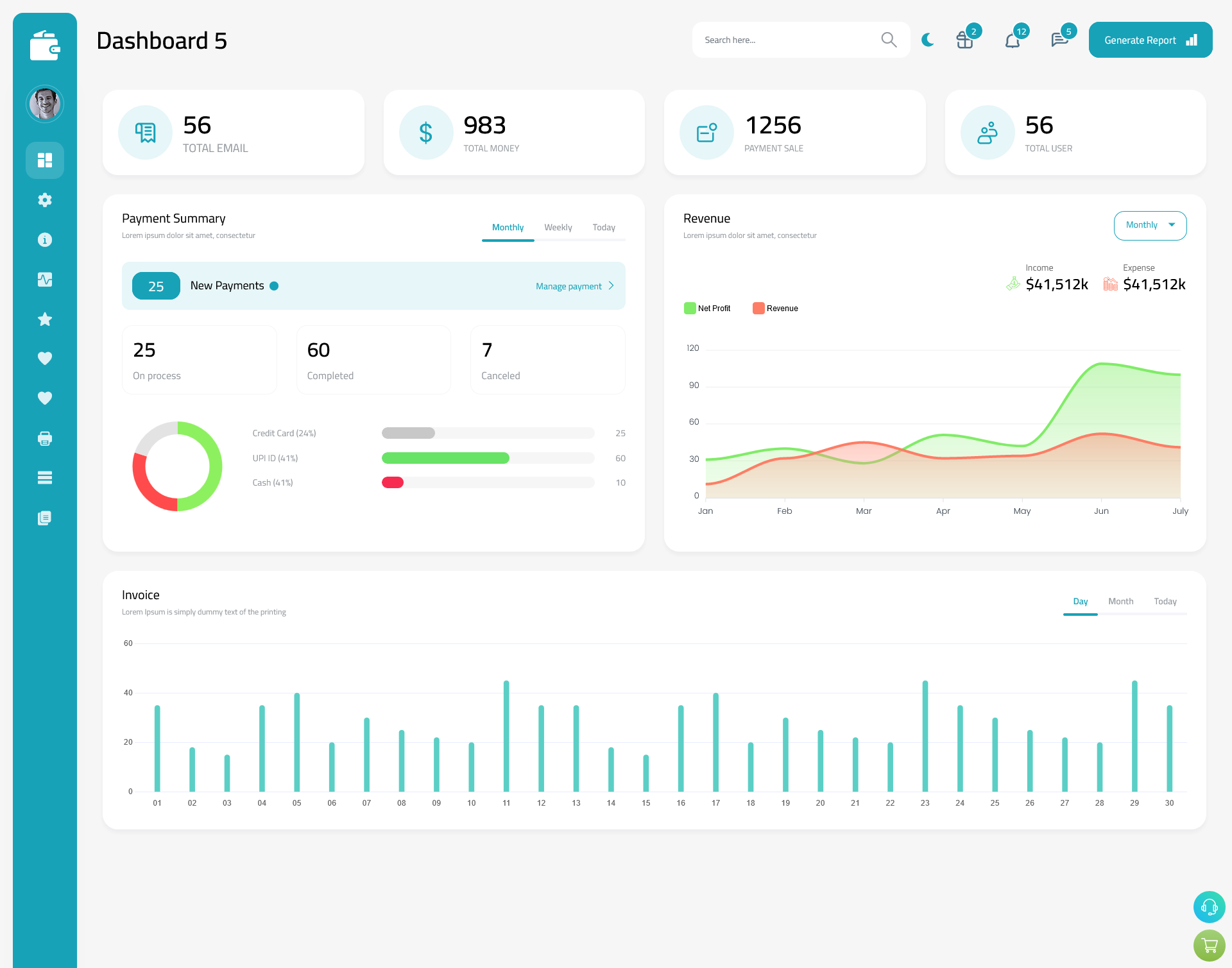This screenshot has height=968, width=1232.
Task: Click the star/favorites icon in sidebar
Action: (45, 319)
